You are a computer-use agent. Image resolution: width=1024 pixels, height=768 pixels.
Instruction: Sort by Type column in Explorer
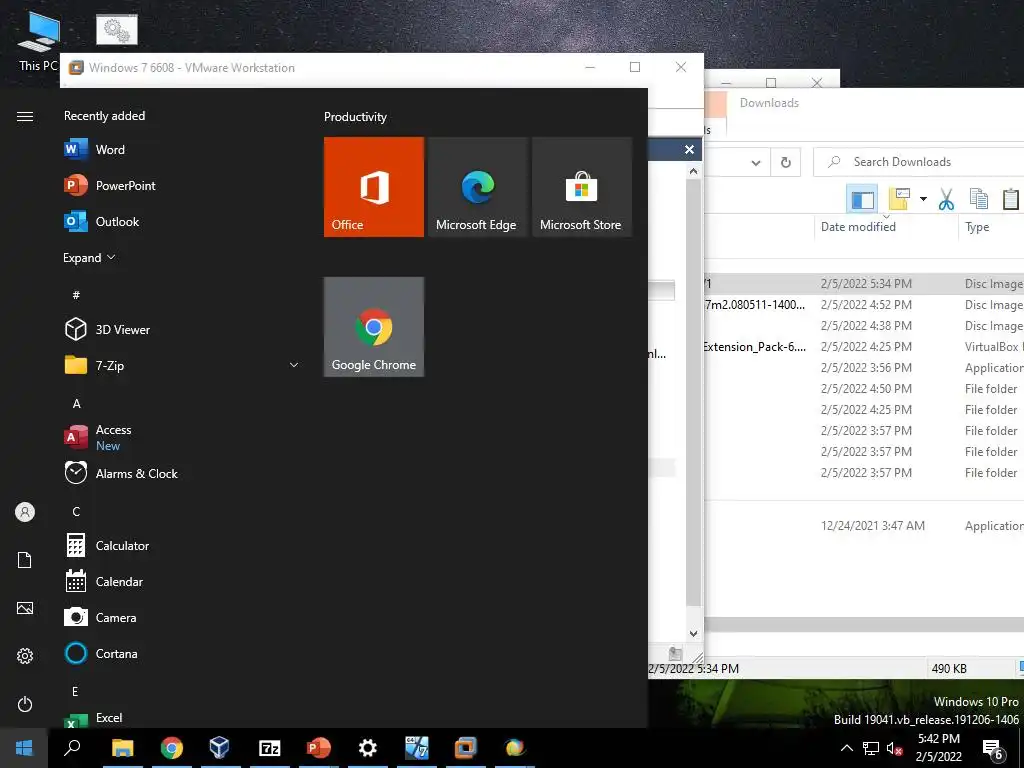991,227
